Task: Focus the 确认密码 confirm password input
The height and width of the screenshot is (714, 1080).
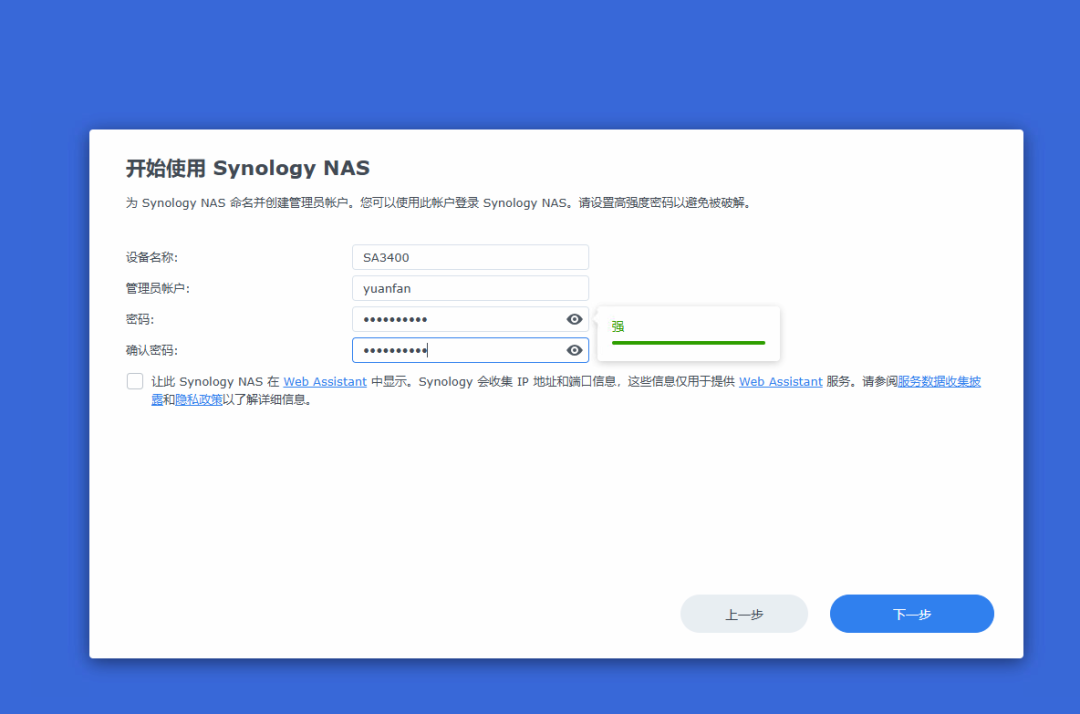Action: tap(470, 350)
